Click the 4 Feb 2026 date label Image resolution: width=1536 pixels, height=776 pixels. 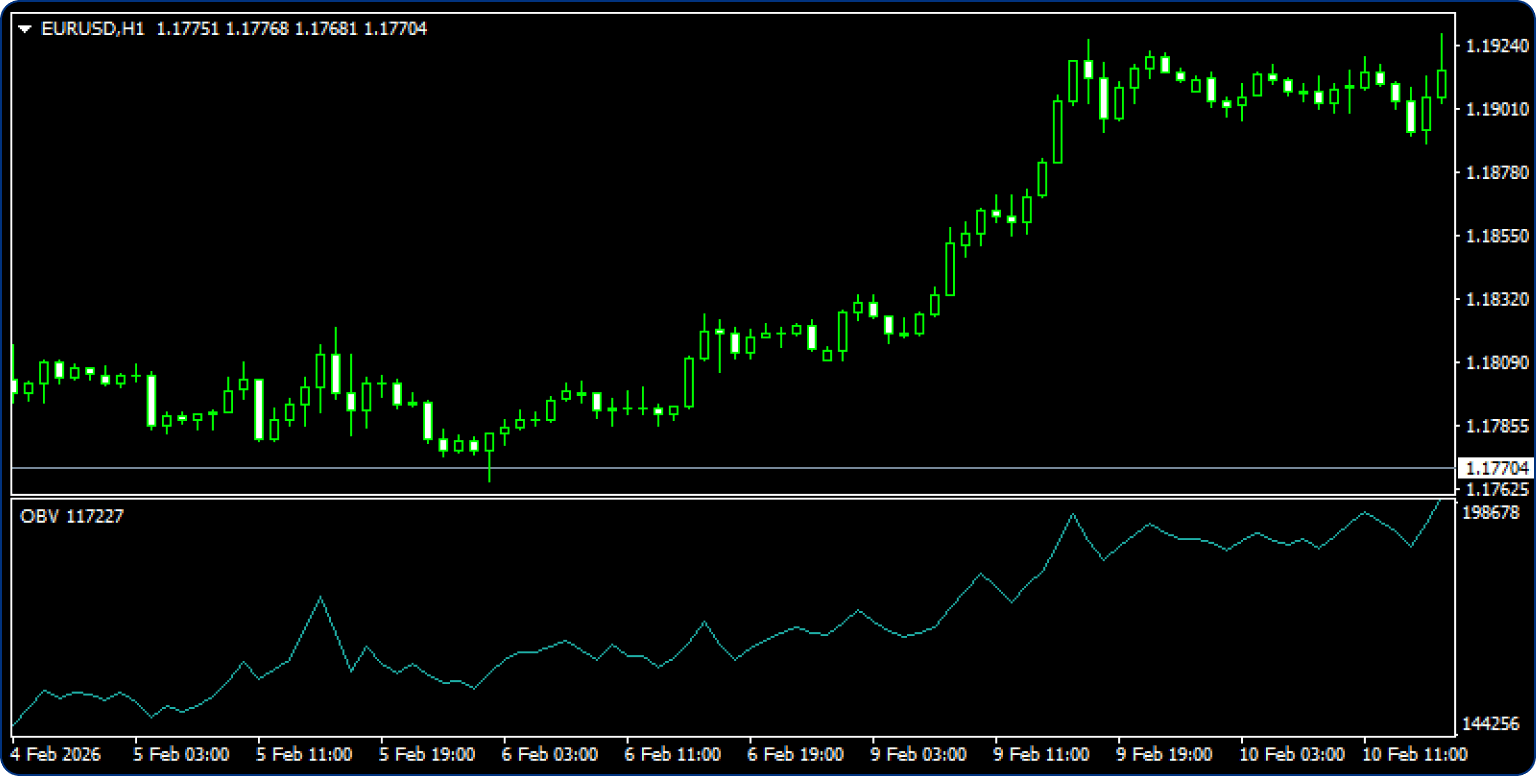click(x=56, y=754)
